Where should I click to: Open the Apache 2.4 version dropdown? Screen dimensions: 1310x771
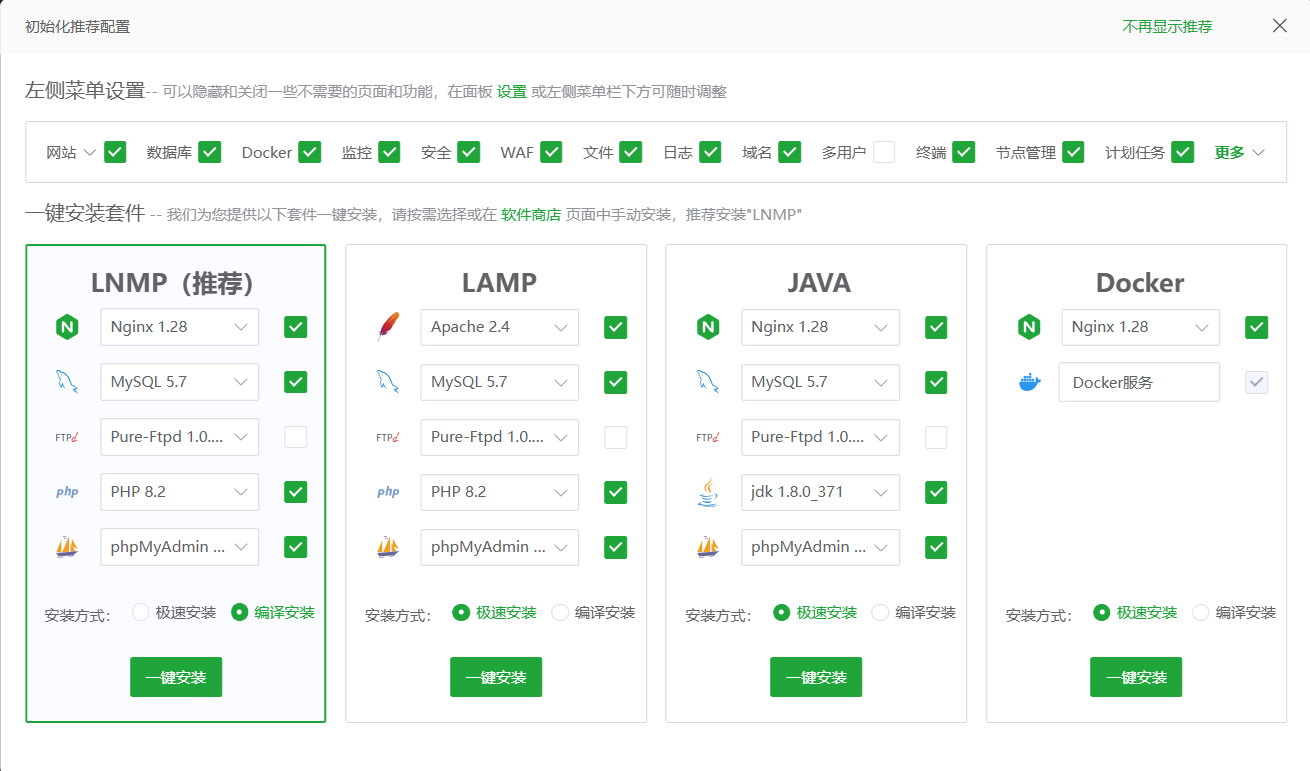499,327
